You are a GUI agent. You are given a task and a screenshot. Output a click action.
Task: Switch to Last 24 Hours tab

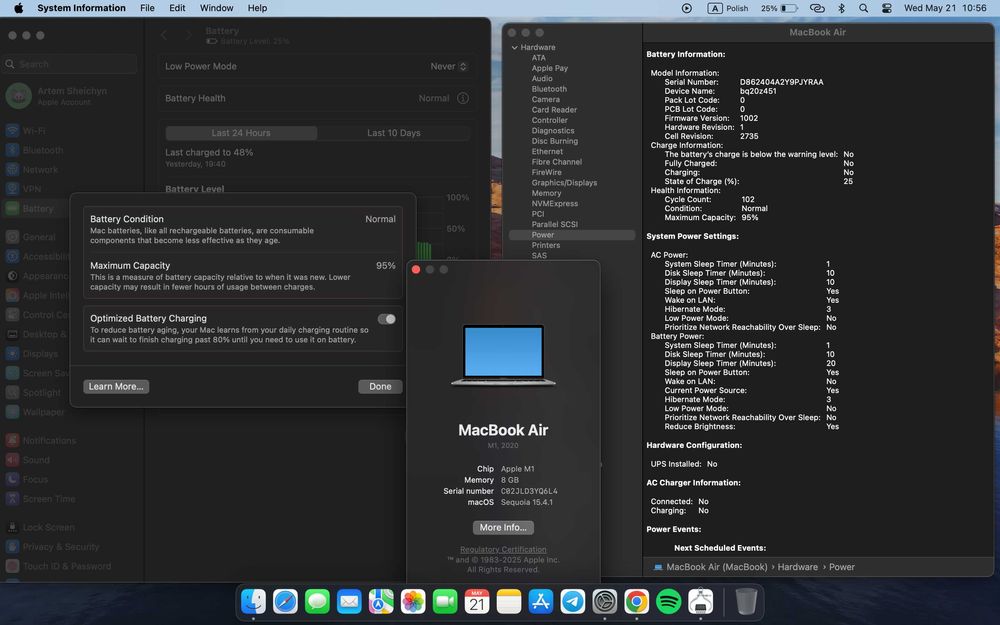241,133
